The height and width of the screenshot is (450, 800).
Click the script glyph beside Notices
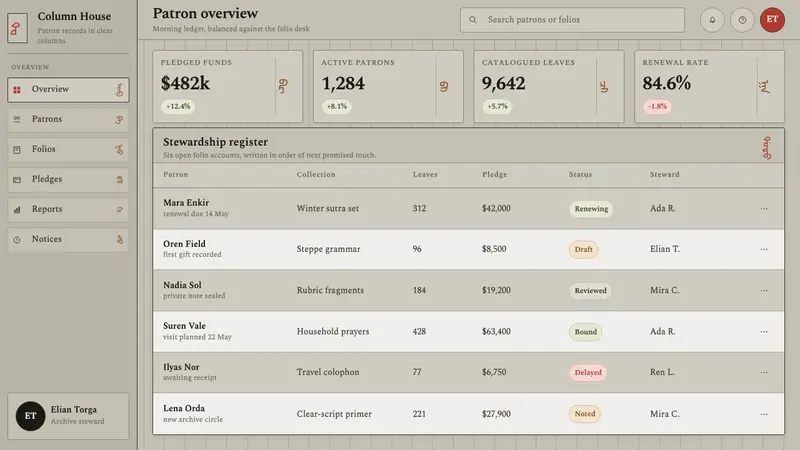tap(119, 239)
